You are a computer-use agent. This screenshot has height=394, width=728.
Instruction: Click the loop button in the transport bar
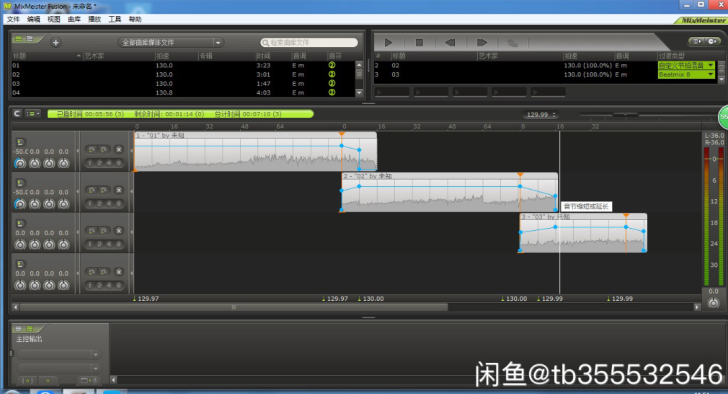[x=513, y=43]
